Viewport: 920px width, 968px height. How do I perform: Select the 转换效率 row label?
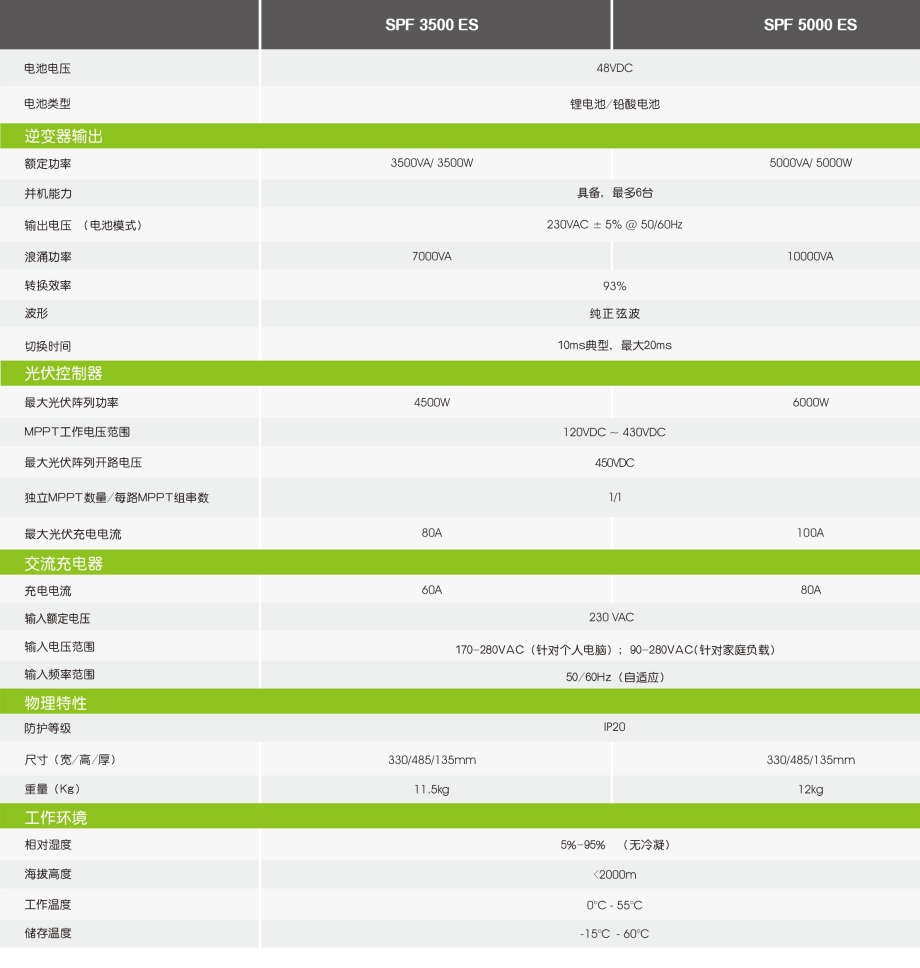[48, 286]
